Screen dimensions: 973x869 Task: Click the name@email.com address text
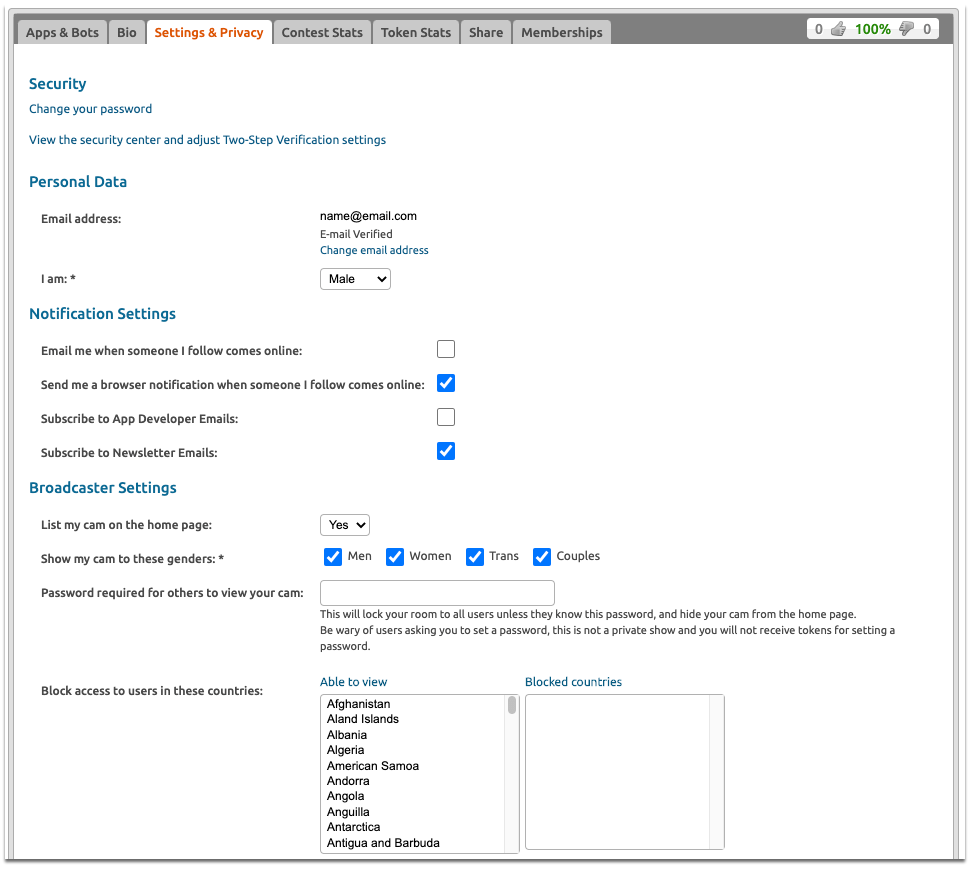tap(369, 216)
